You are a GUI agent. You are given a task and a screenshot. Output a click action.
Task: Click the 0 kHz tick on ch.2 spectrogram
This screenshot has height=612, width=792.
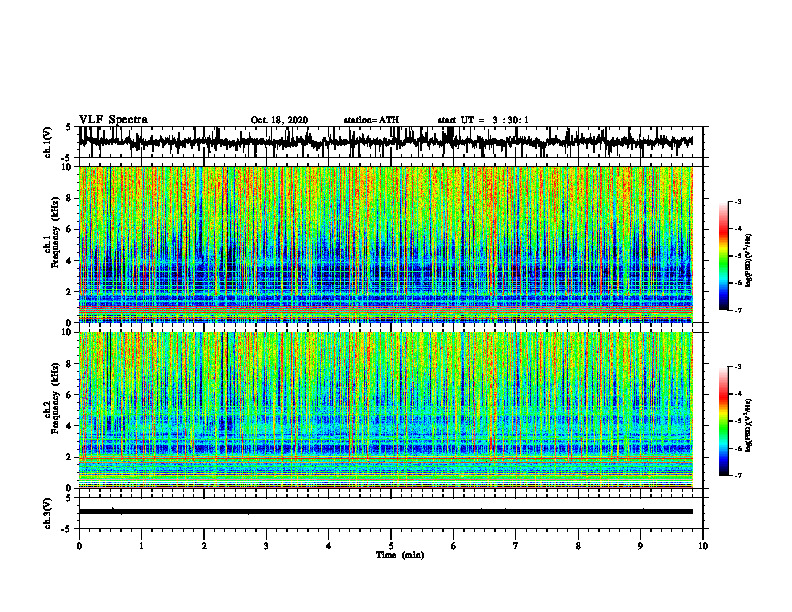(69, 488)
